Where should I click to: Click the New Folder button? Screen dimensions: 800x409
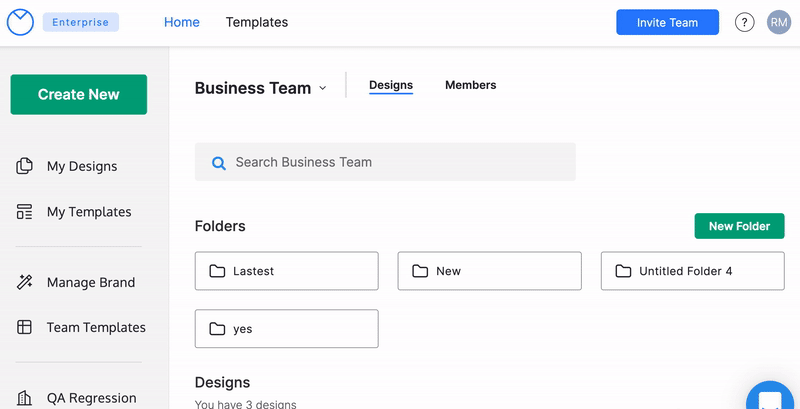739,226
